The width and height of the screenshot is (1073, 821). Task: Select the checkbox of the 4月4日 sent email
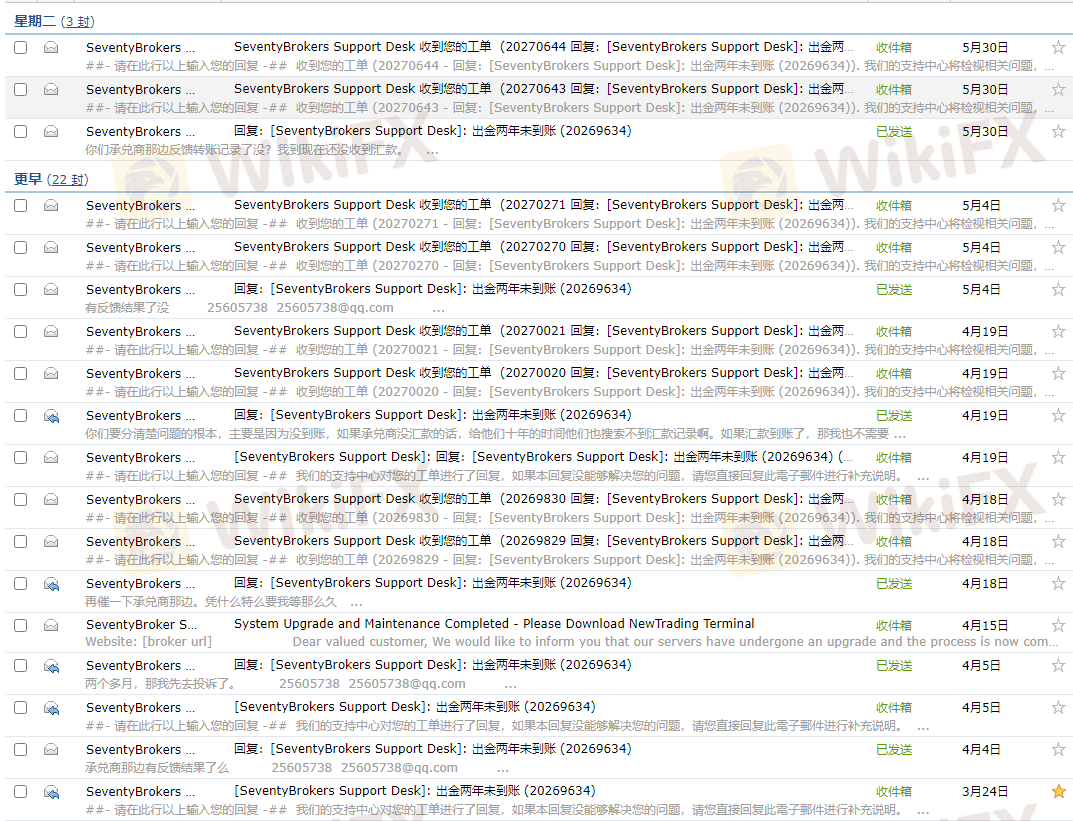[x=21, y=749]
